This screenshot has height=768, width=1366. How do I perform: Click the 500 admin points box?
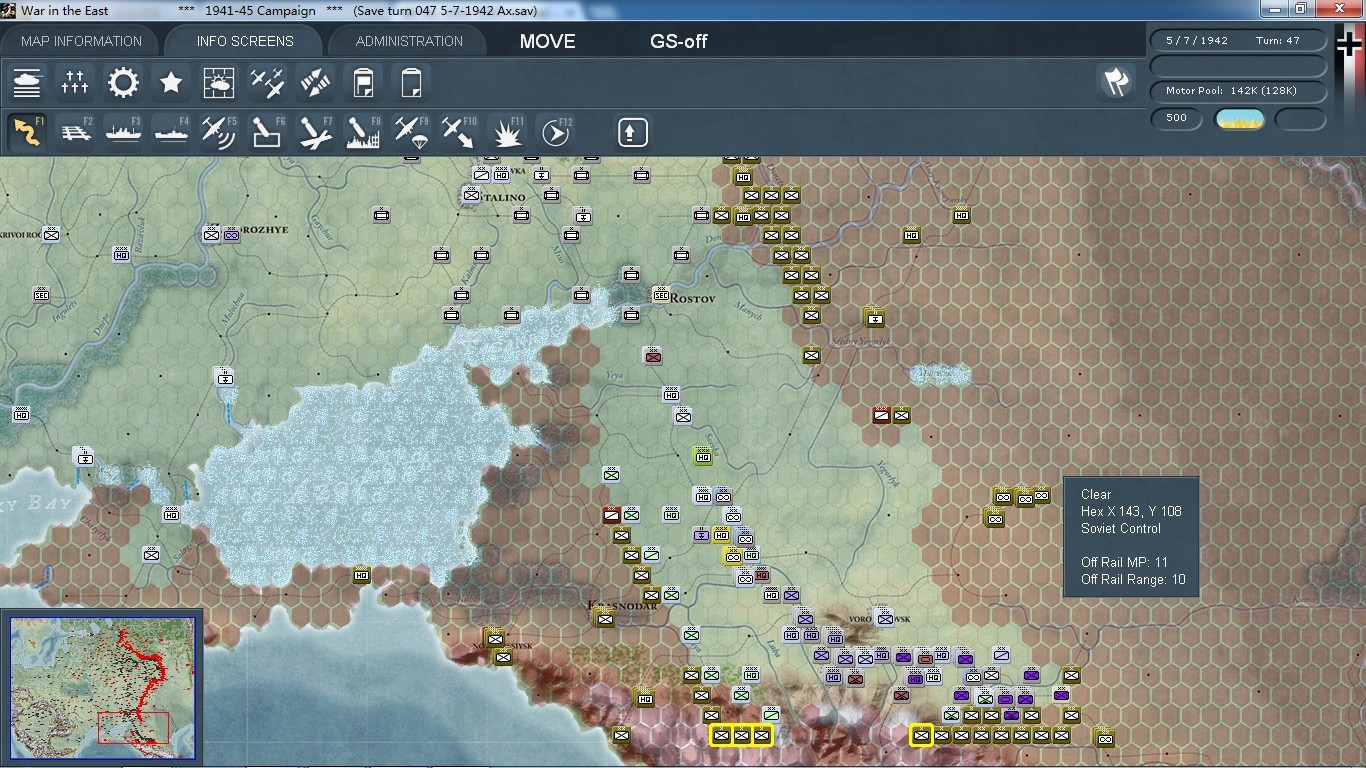[1177, 118]
